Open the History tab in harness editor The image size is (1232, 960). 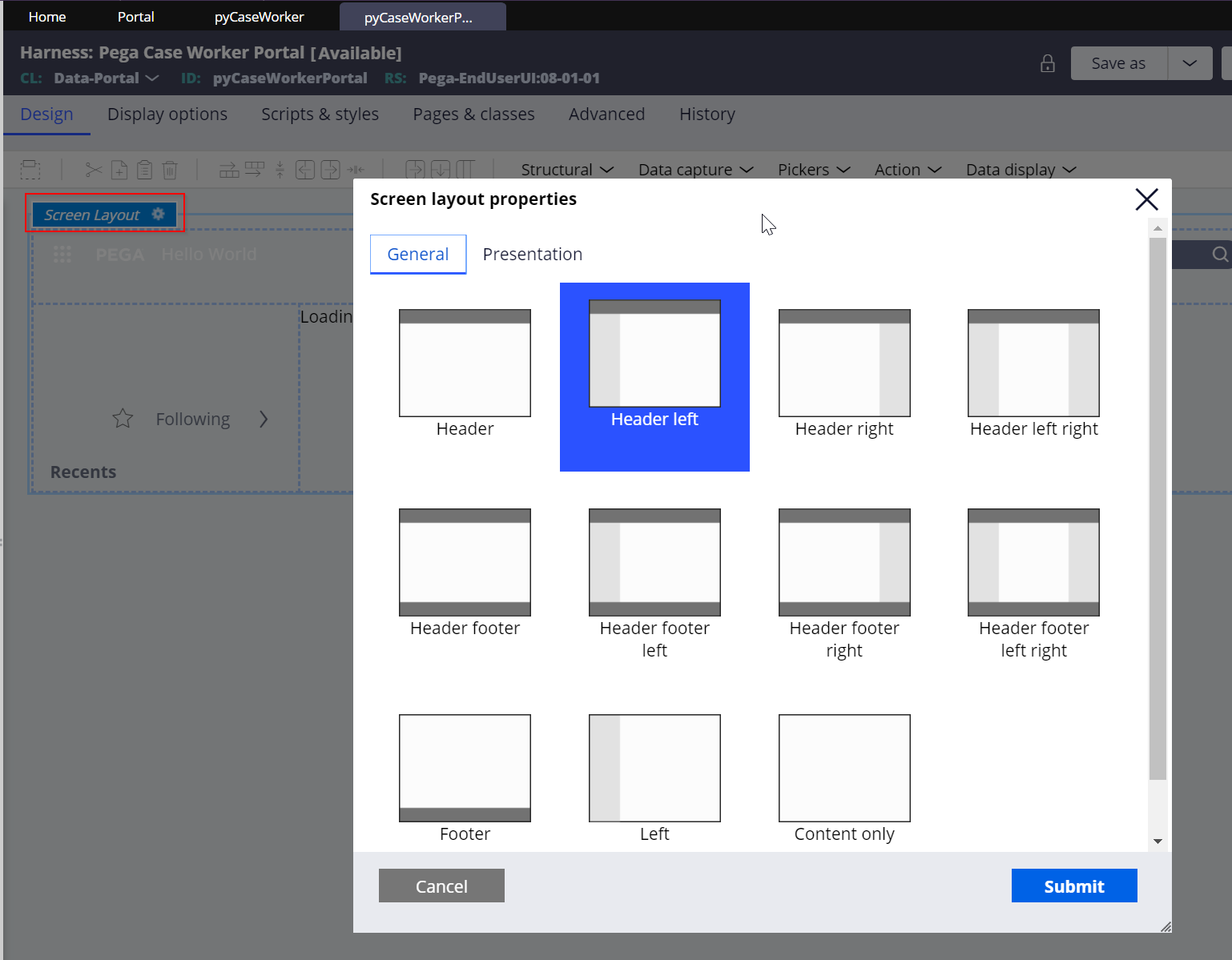[707, 114]
